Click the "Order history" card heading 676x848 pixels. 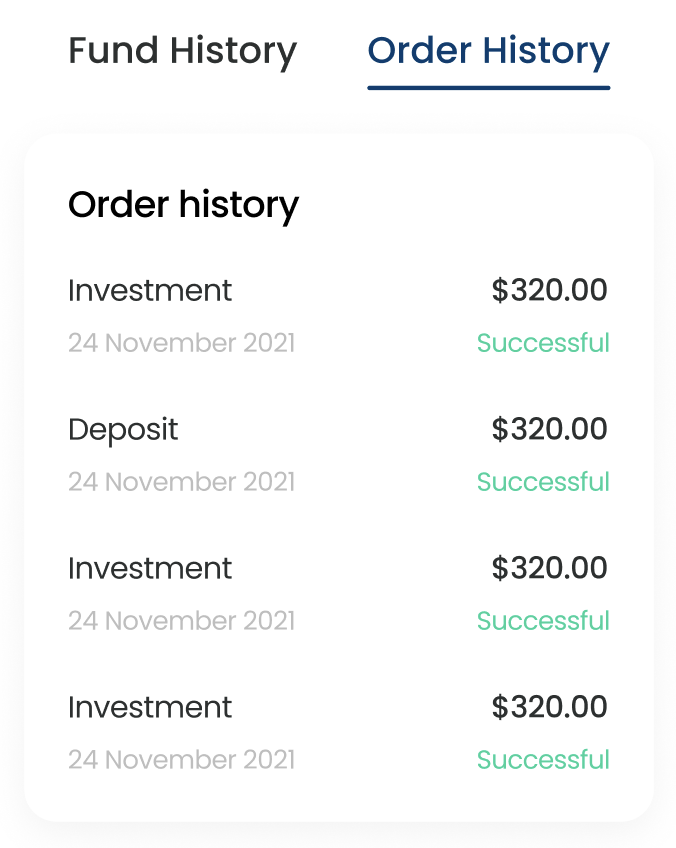(x=183, y=205)
